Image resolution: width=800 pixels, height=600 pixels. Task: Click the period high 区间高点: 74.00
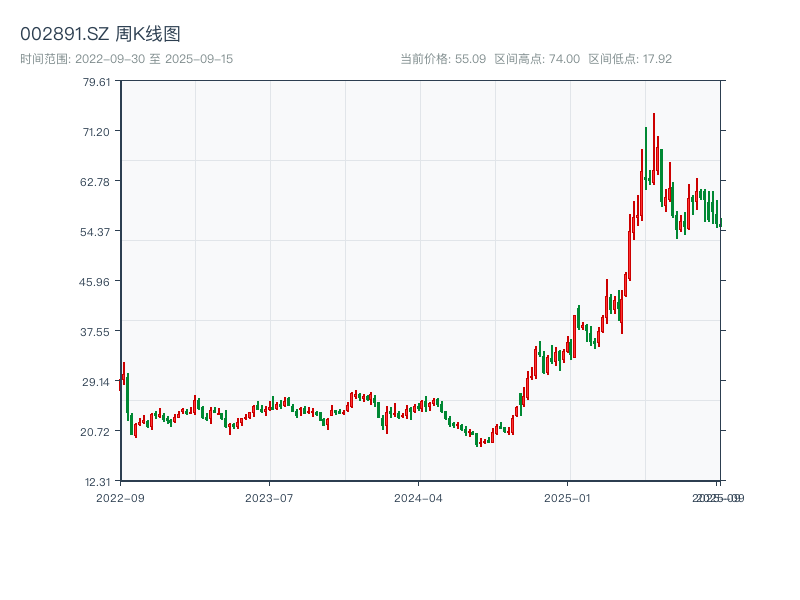[x=537, y=59]
